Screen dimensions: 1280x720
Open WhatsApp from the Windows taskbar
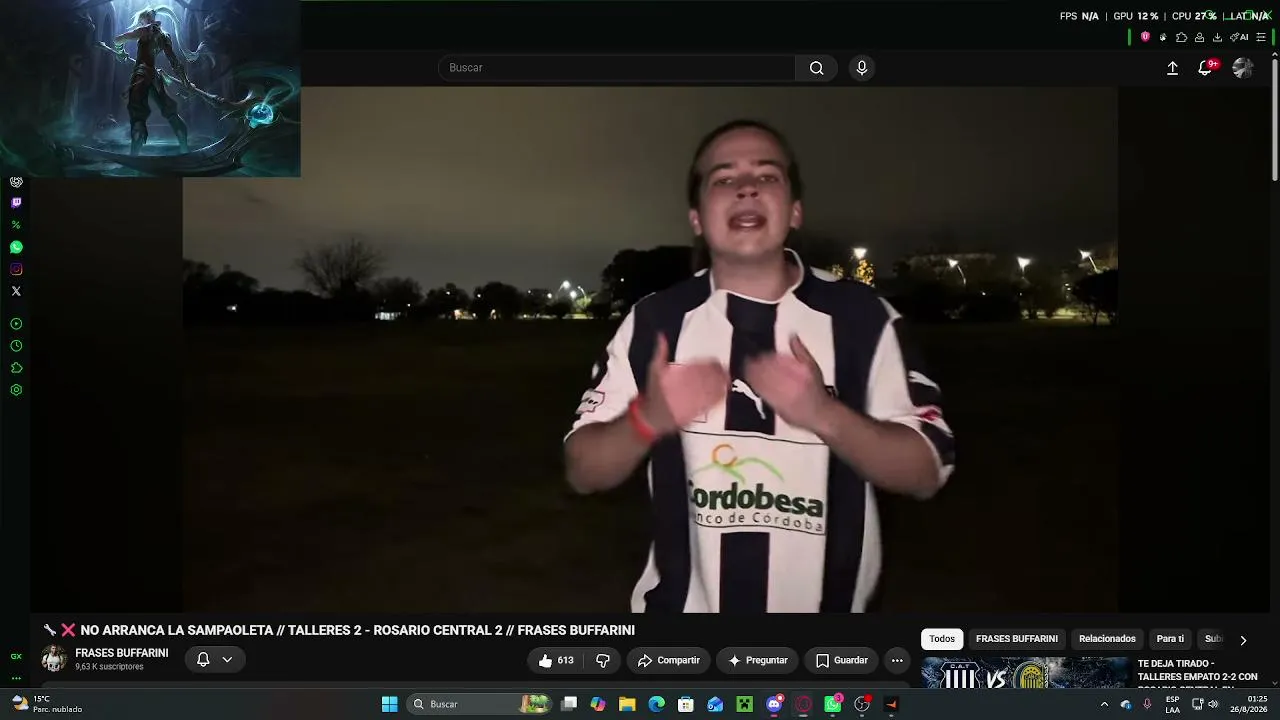[833, 704]
